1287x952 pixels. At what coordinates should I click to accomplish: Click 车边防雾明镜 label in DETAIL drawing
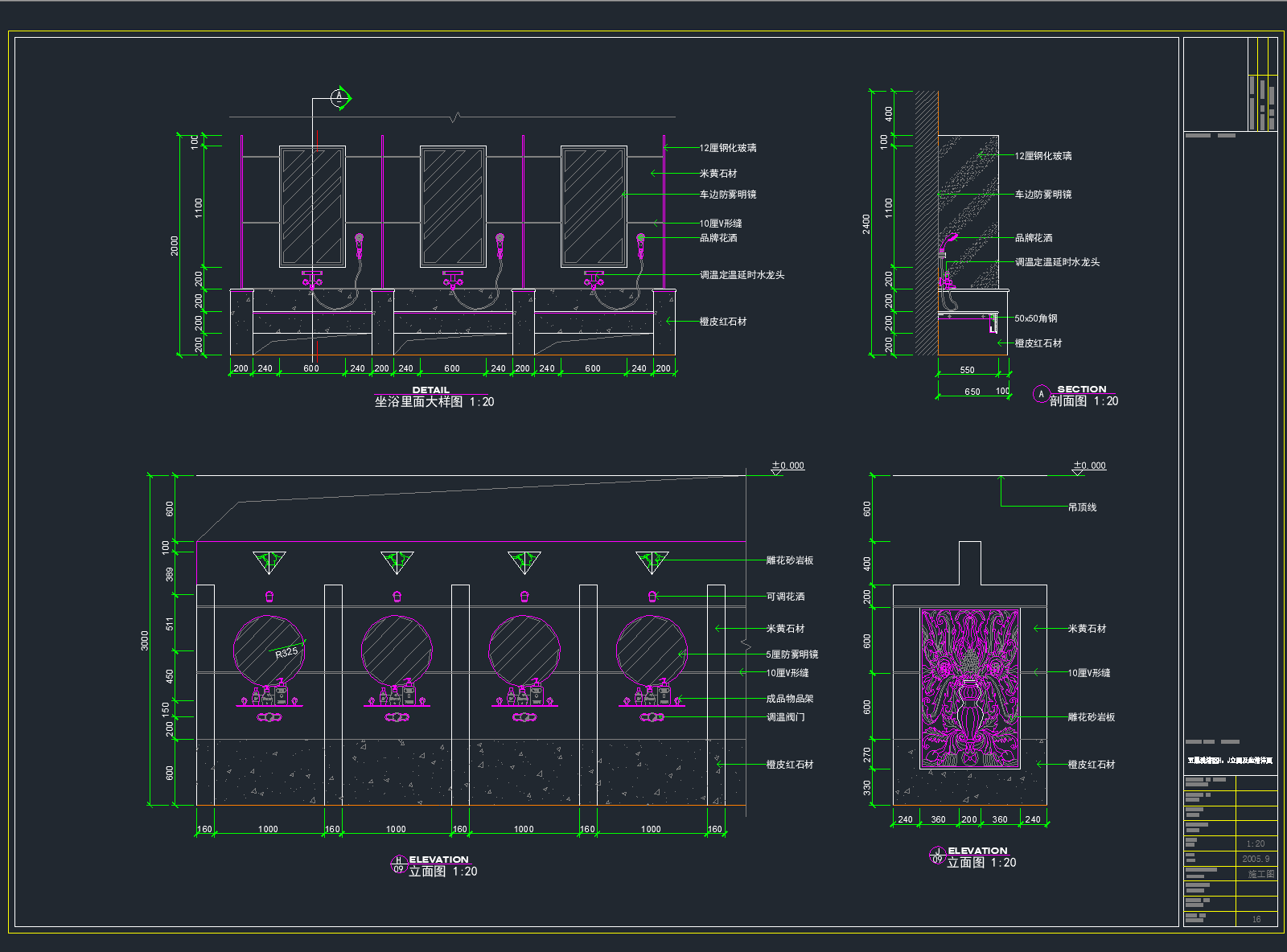[728, 195]
